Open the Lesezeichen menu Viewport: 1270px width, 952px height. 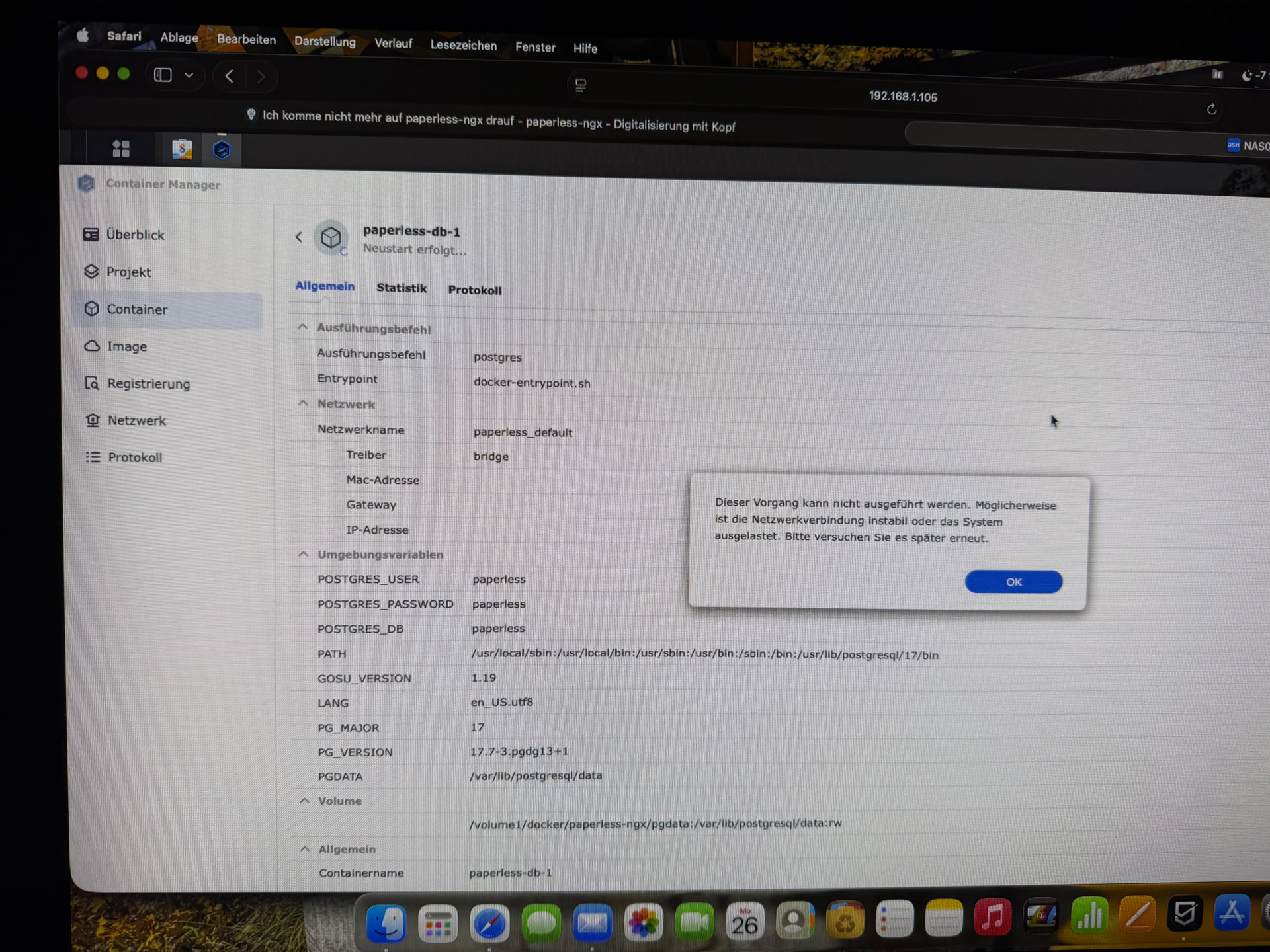[x=463, y=45]
